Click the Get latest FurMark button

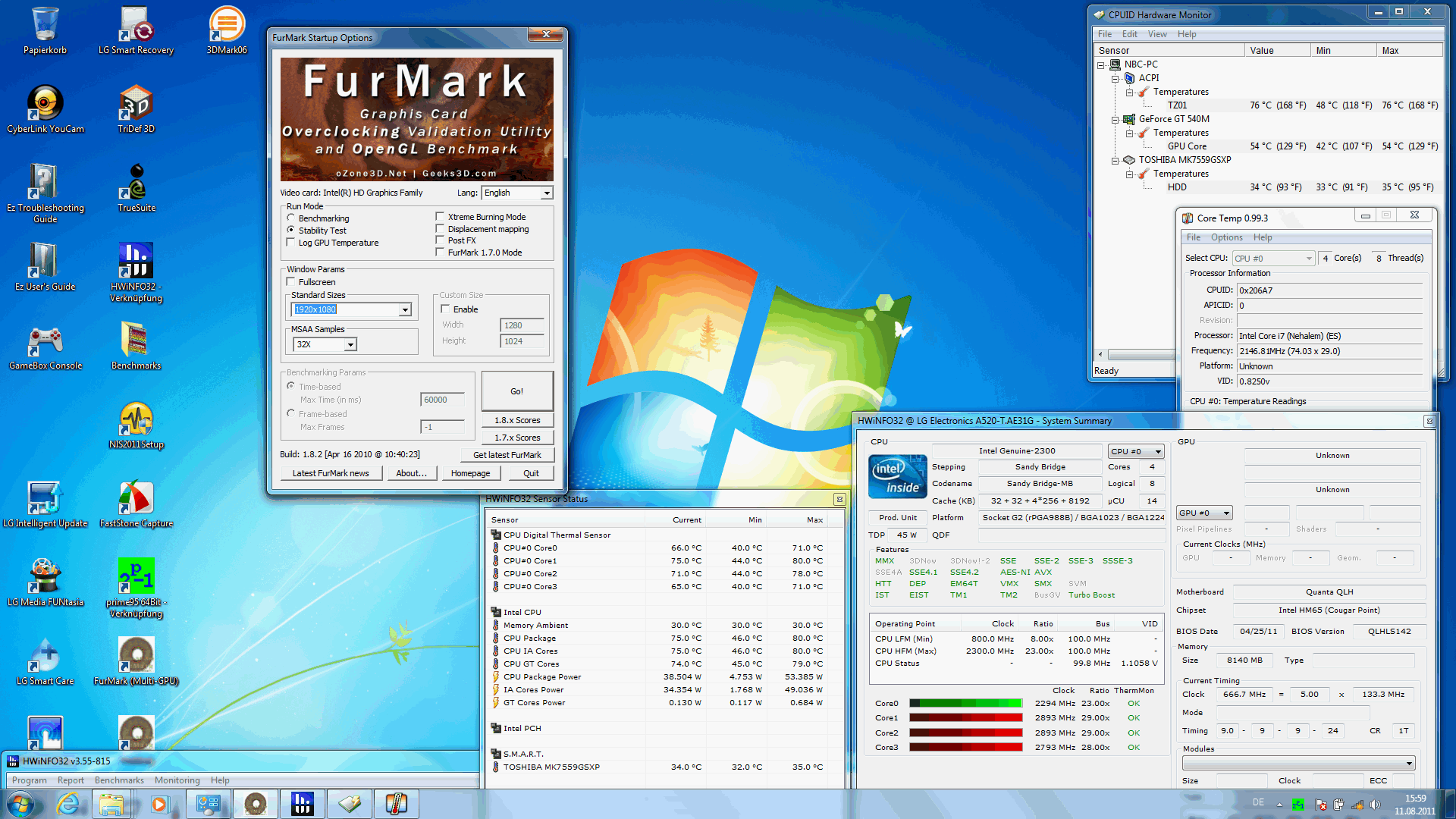(507, 455)
